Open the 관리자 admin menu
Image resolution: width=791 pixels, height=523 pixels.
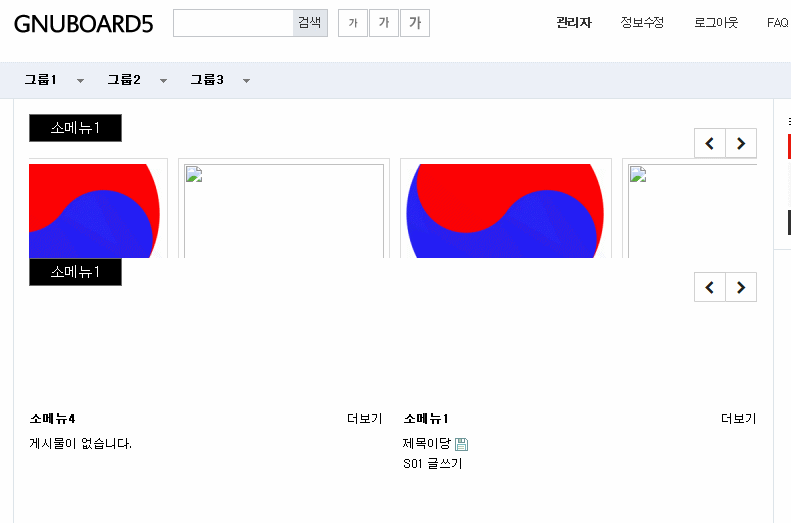tap(574, 23)
